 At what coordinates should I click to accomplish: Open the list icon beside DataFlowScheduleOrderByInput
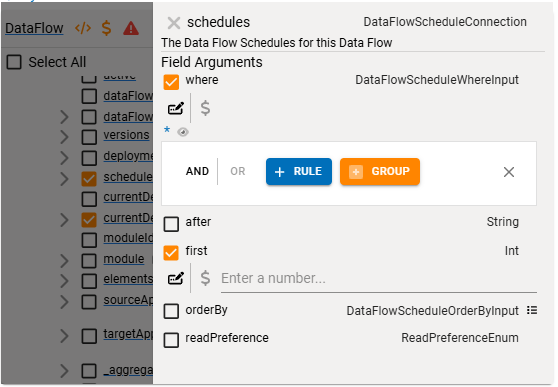pos(532,310)
